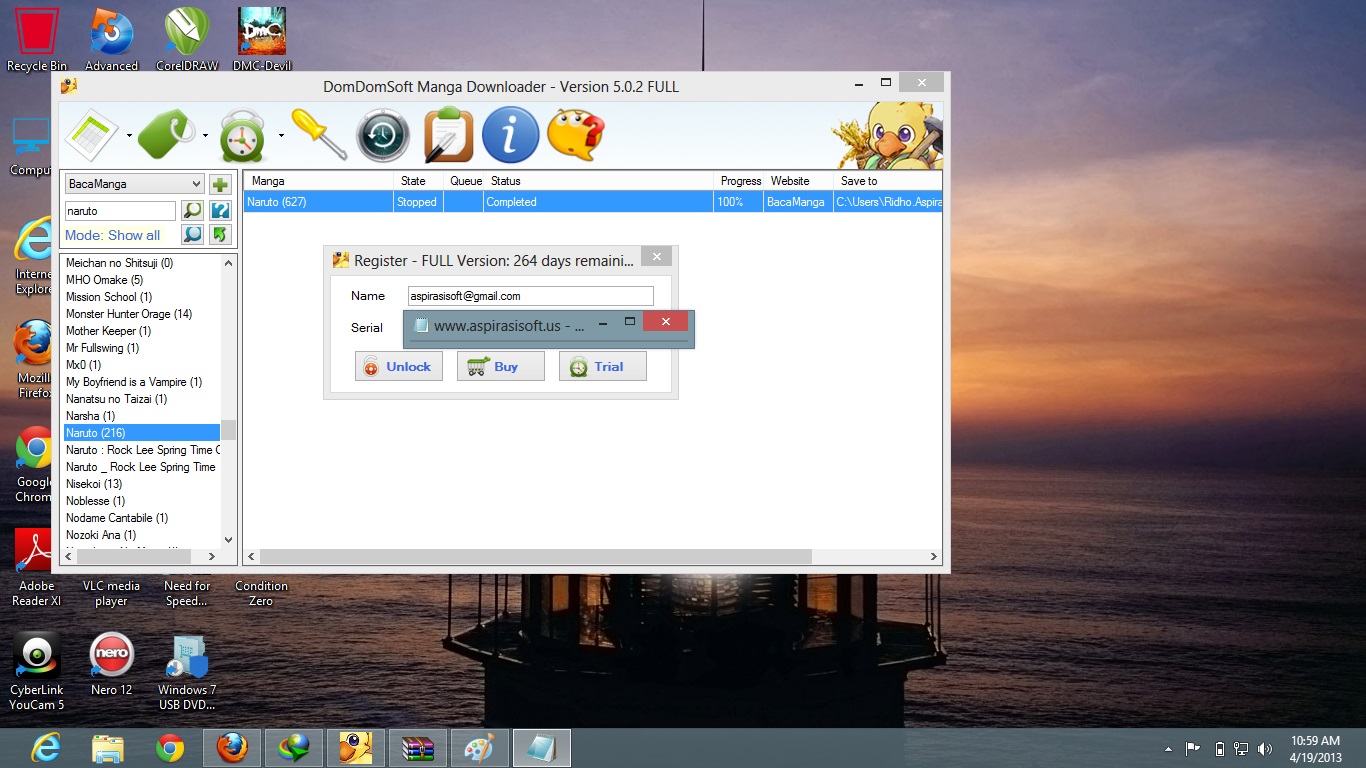Open the green price tag toolbar icon
The height and width of the screenshot is (768, 1366).
click(168, 135)
